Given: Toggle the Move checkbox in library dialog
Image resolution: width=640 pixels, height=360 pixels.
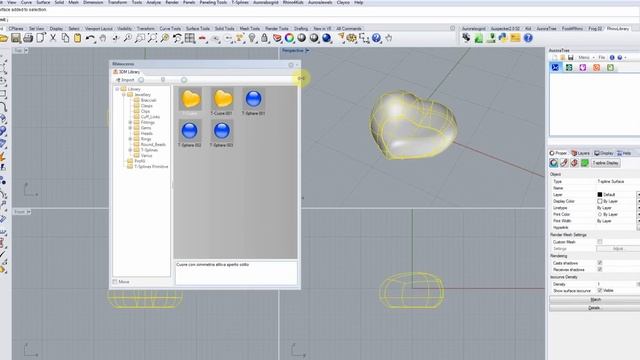Looking at the screenshot, I should coord(115,282).
